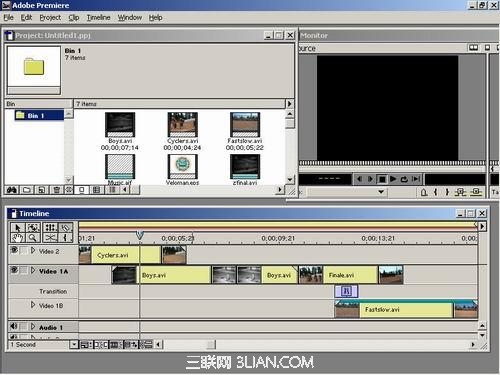This screenshot has height=375, width=500.
Task: Open Project window flyout menu arrow
Action: click(289, 104)
